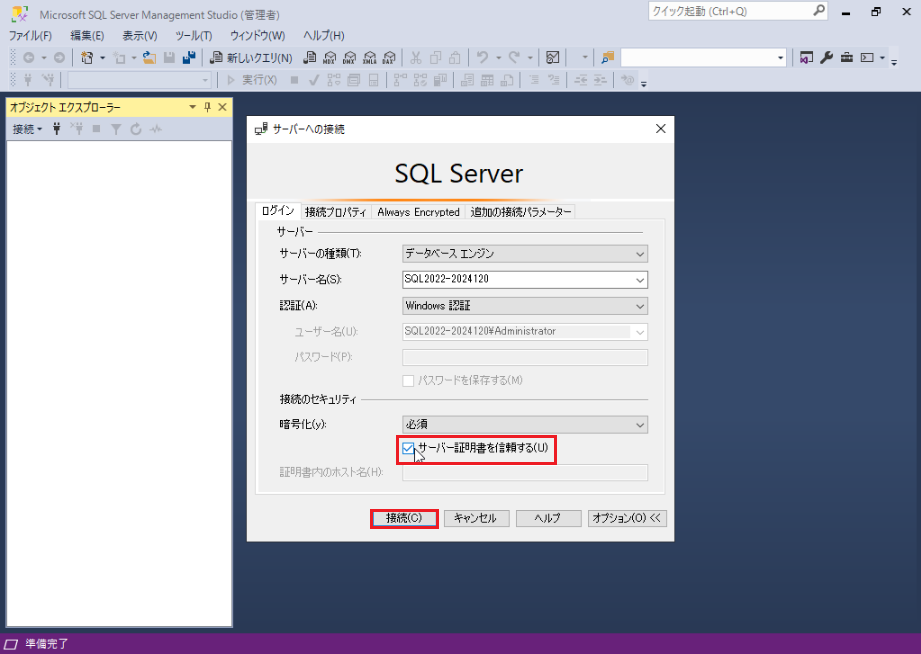The image size is (921, 654).
Task: Switch to the 追加の接続パラメーター tab
Action: pyautogui.click(x=520, y=212)
